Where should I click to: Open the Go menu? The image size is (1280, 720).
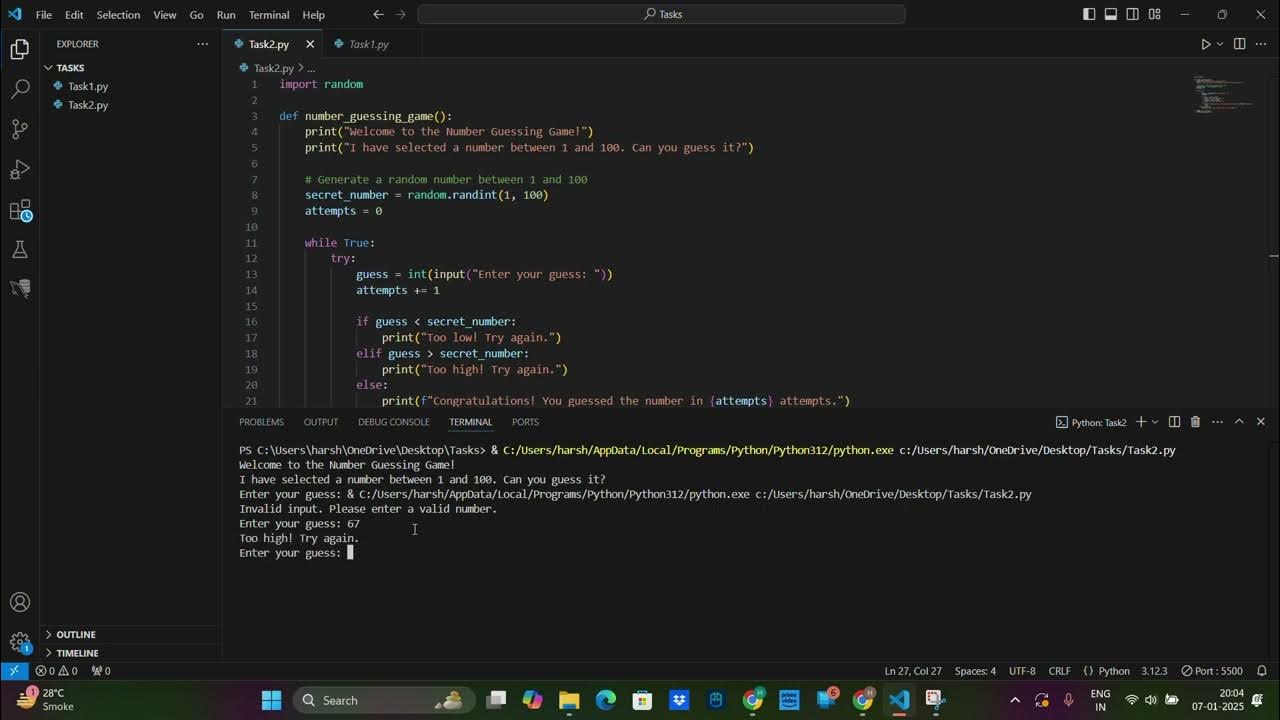pyautogui.click(x=196, y=15)
